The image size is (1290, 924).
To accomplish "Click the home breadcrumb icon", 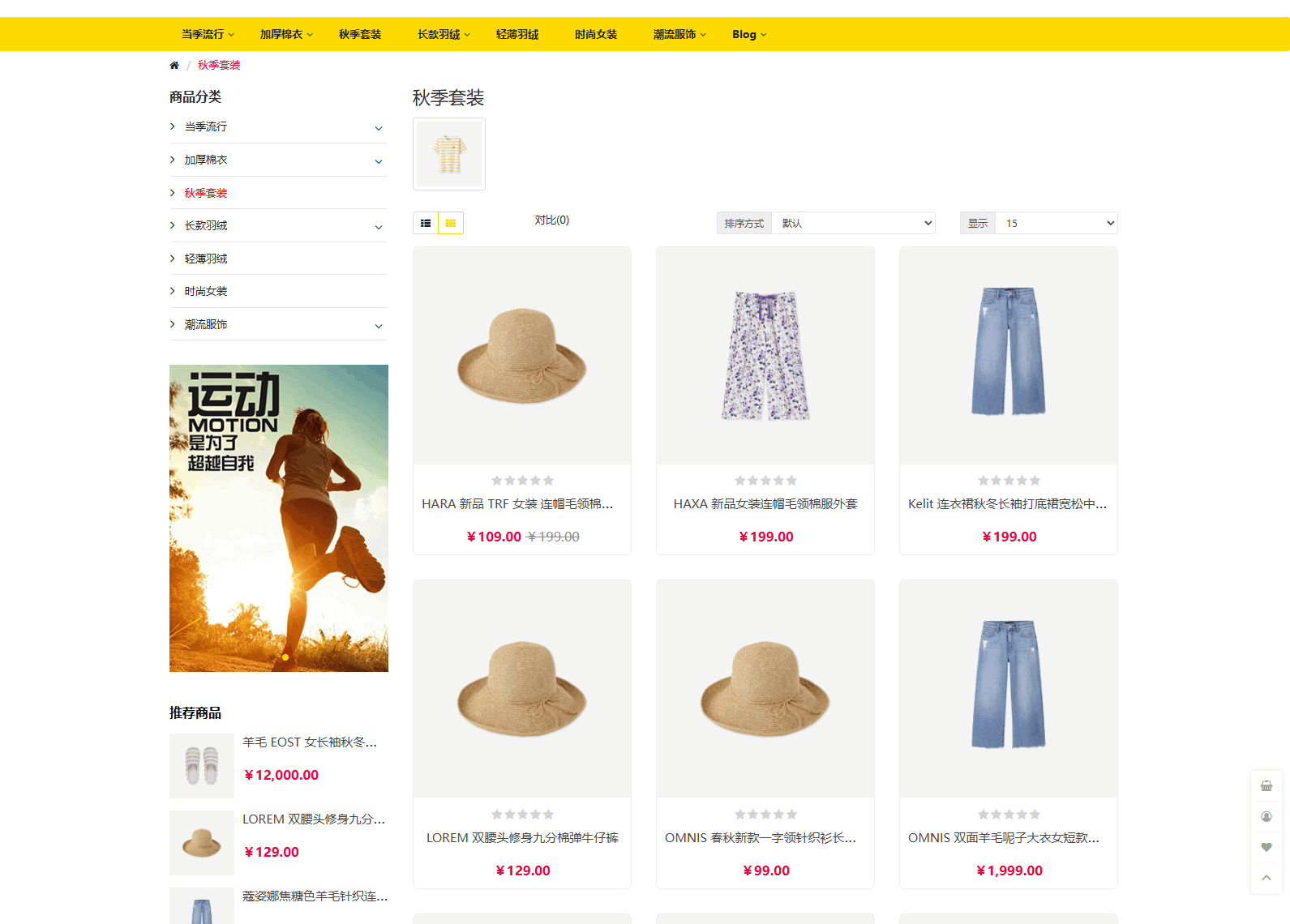I will click(x=174, y=66).
